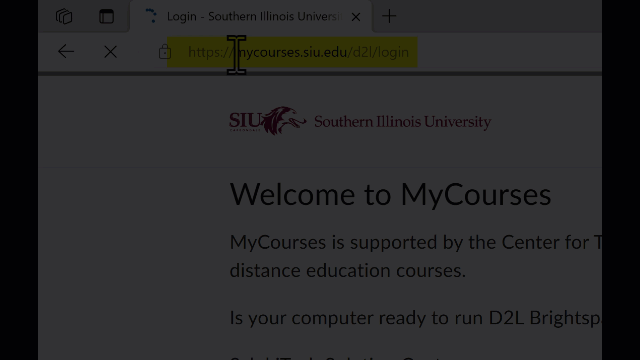
Task: Click 'MyCourses is supported by the Center' text
Action: click(416, 242)
